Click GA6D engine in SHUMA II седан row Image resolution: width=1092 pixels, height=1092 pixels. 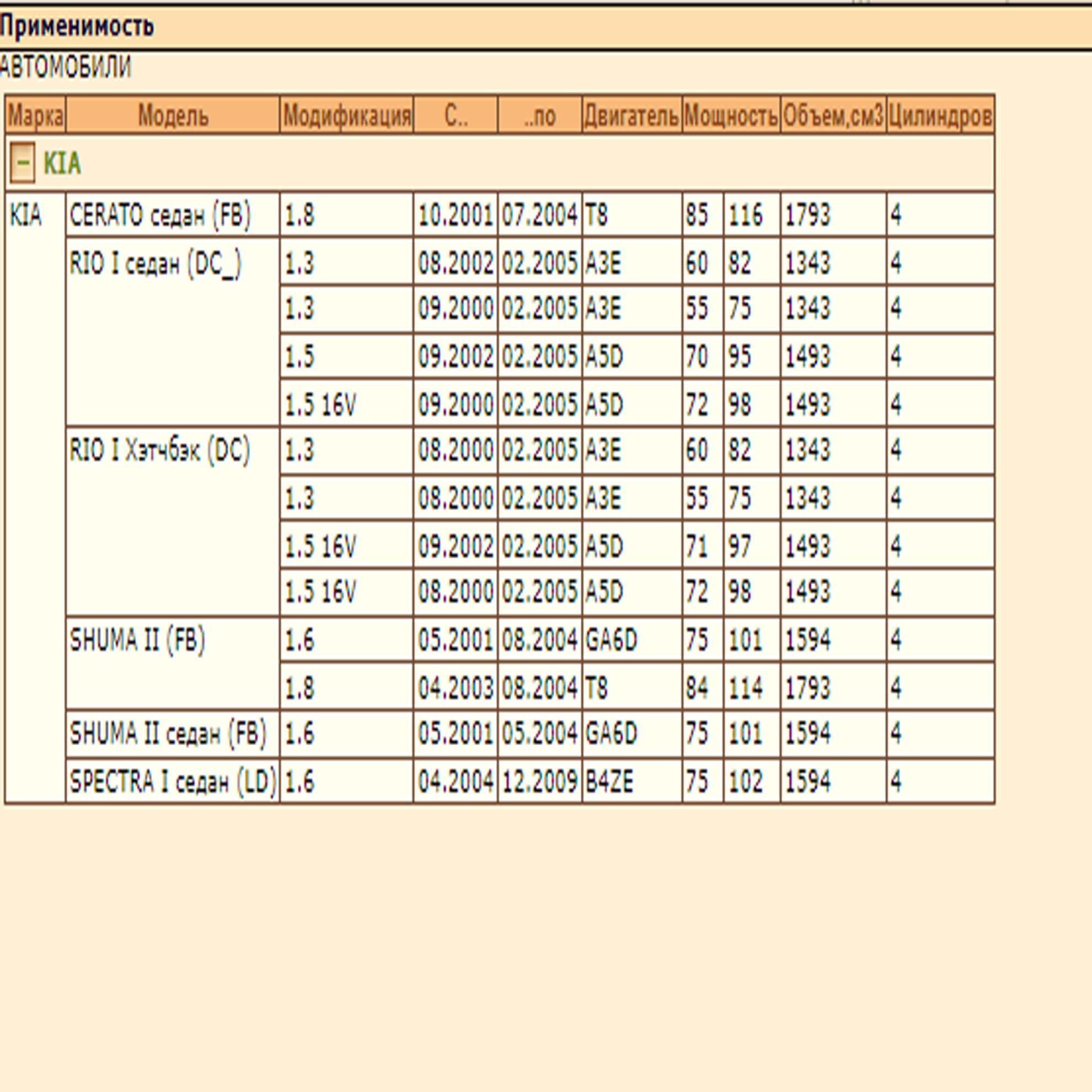pyautogui.click(x=632, y=734)
